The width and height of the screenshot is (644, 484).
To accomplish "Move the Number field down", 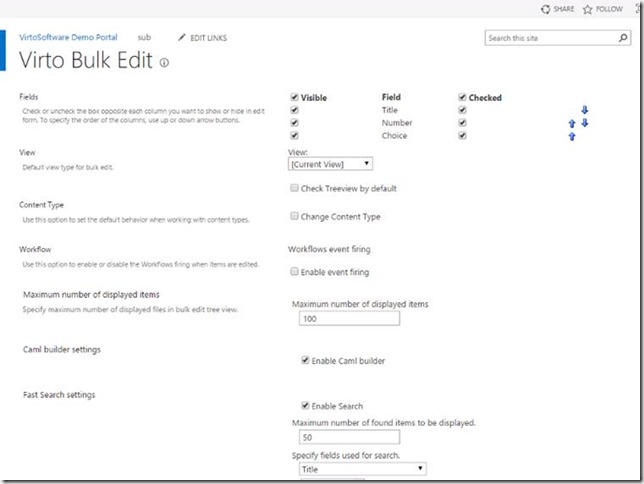I will click(x=584, y=123).
